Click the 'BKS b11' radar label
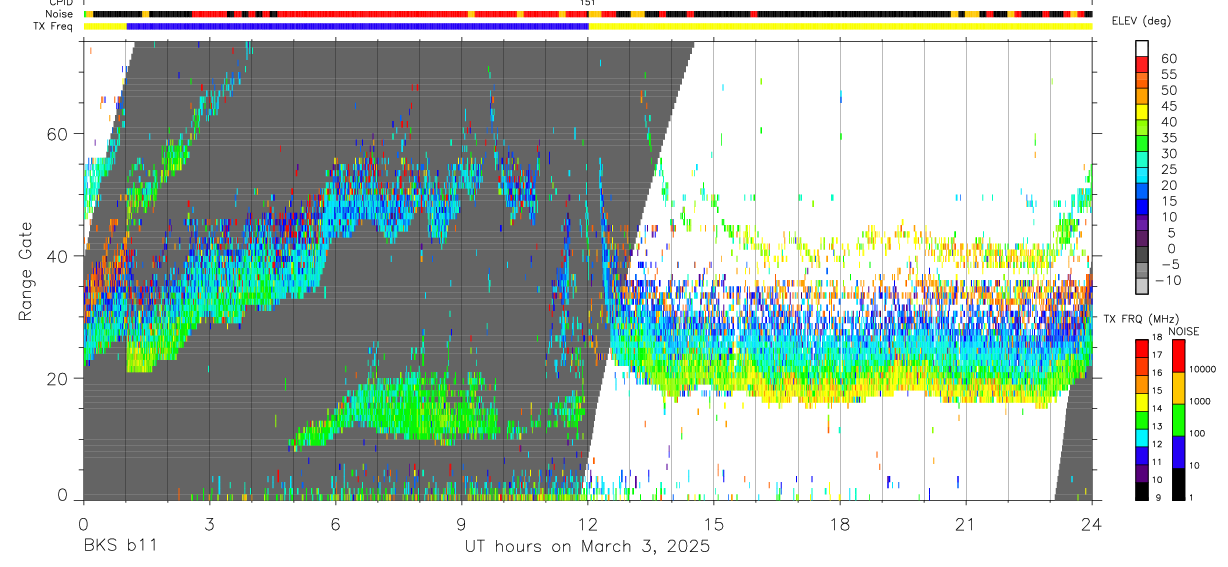 click(119, 546)
